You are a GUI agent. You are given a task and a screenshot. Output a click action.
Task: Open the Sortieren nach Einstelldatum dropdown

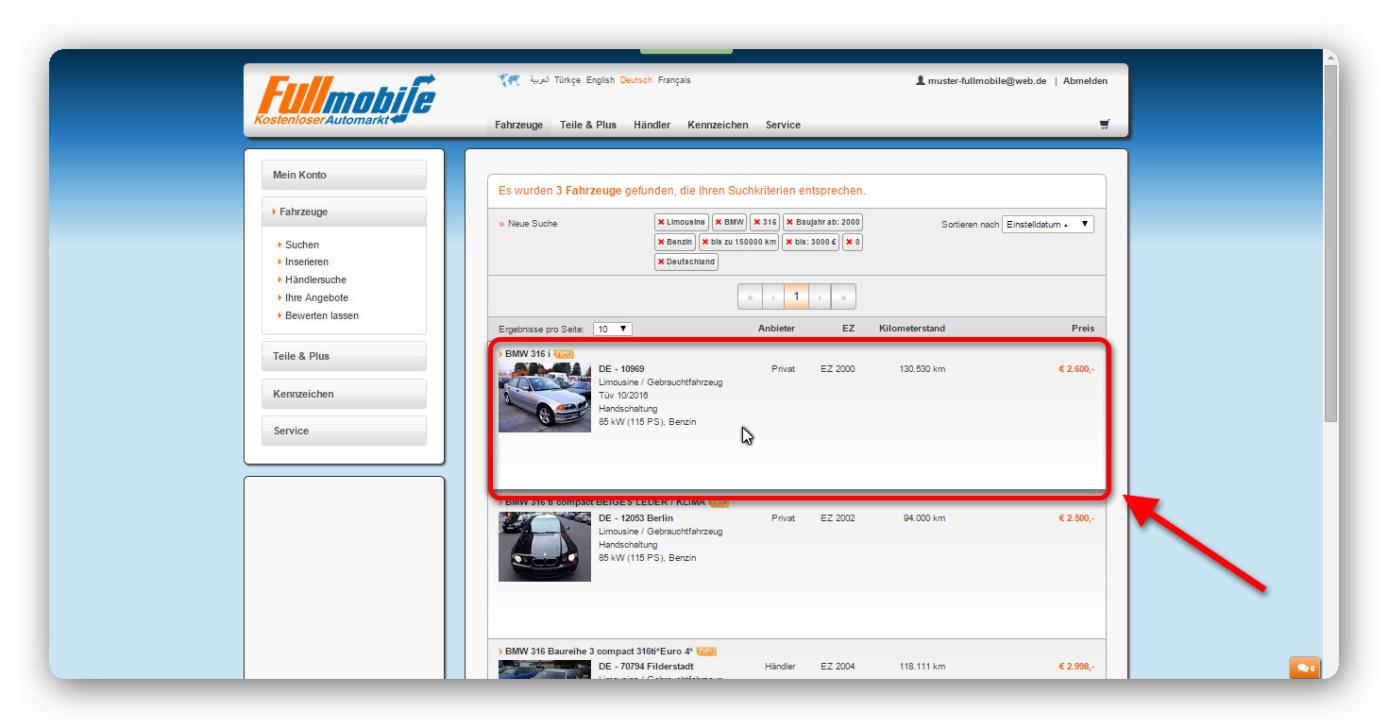(x=1048, y=224)
